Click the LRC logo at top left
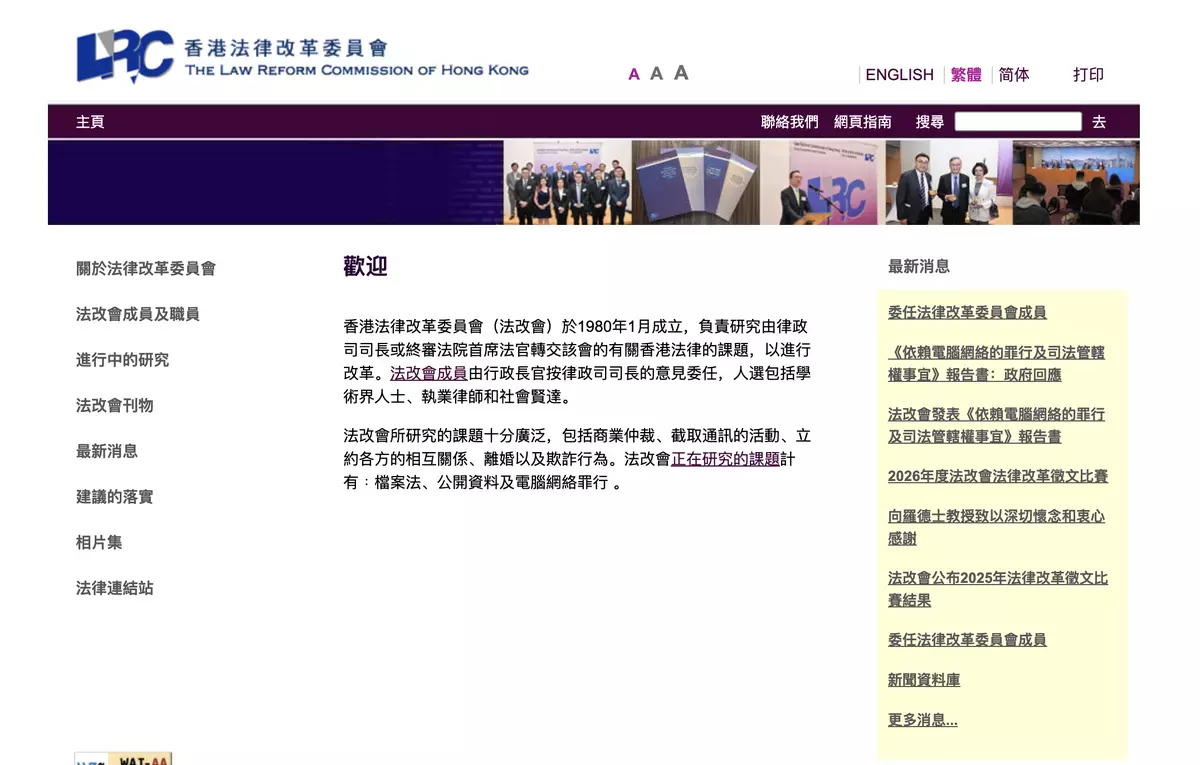The width and height of the screenshot is (1200, 765). coord(126,56)
